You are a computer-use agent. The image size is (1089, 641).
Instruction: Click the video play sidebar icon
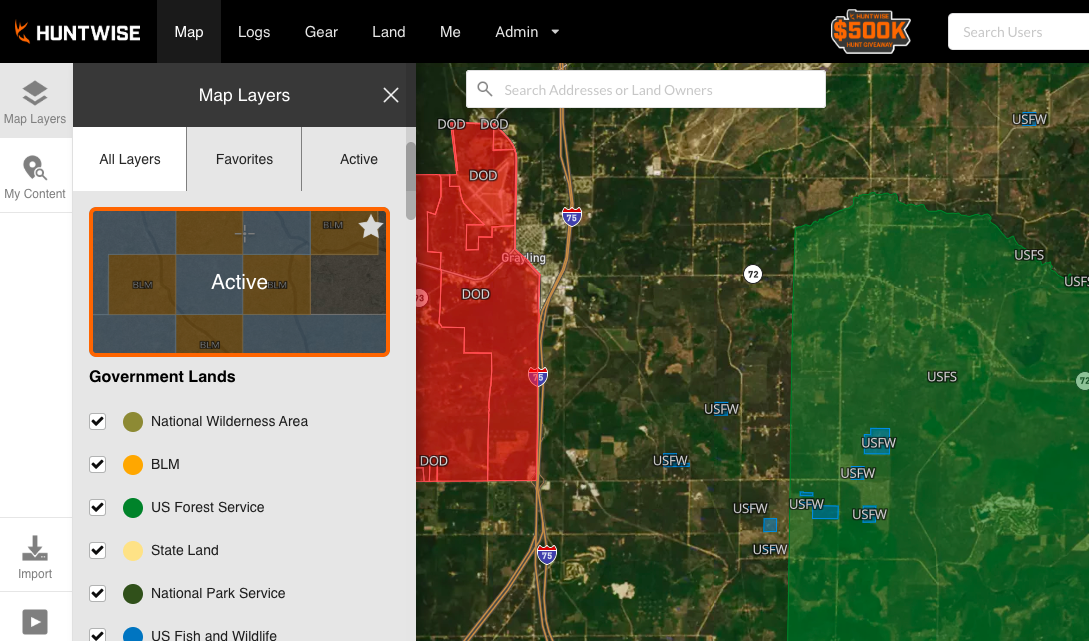click(x=35, y=622)
